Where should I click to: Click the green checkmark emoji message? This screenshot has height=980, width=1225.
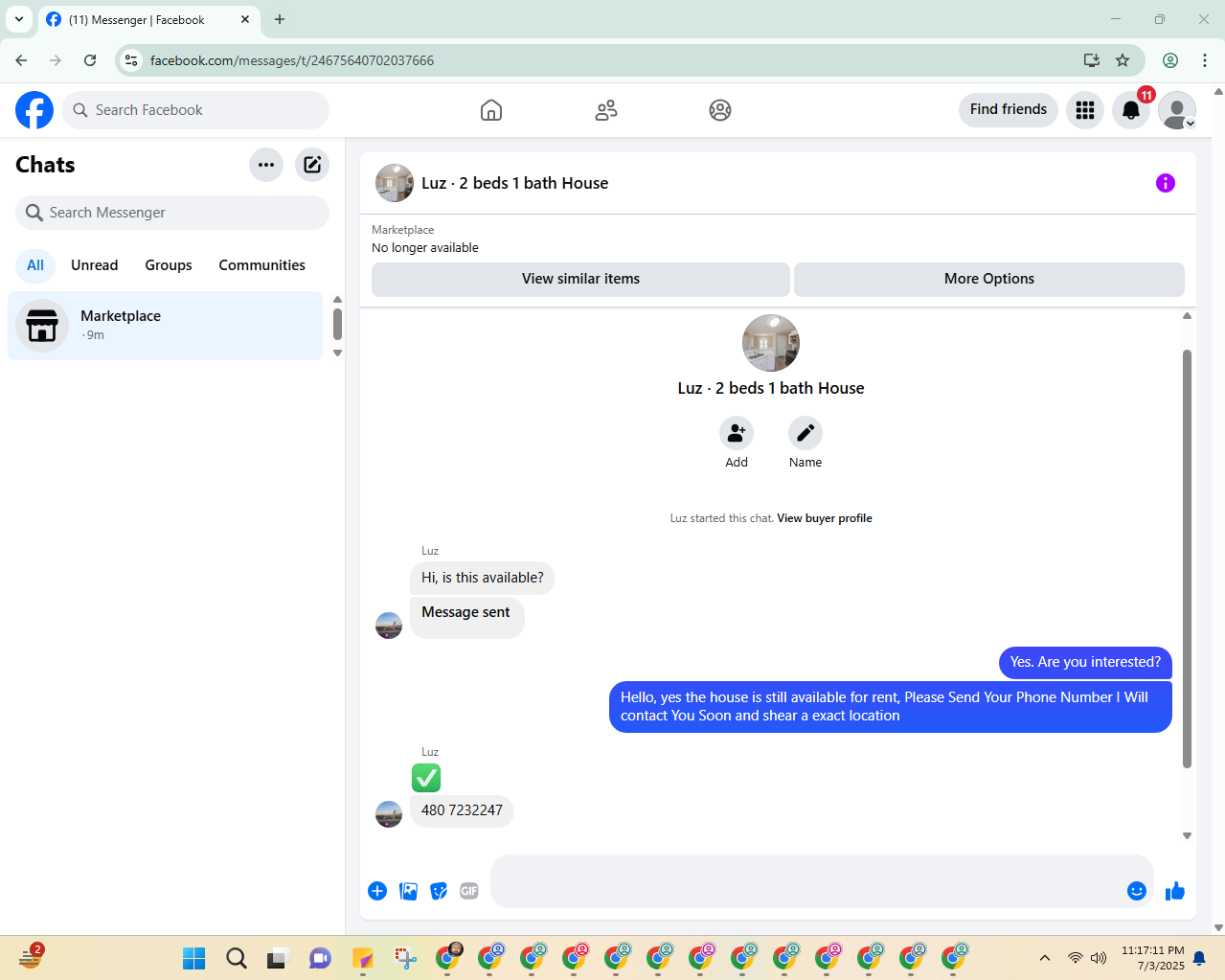pyautogui.click(x=426, y=777)
